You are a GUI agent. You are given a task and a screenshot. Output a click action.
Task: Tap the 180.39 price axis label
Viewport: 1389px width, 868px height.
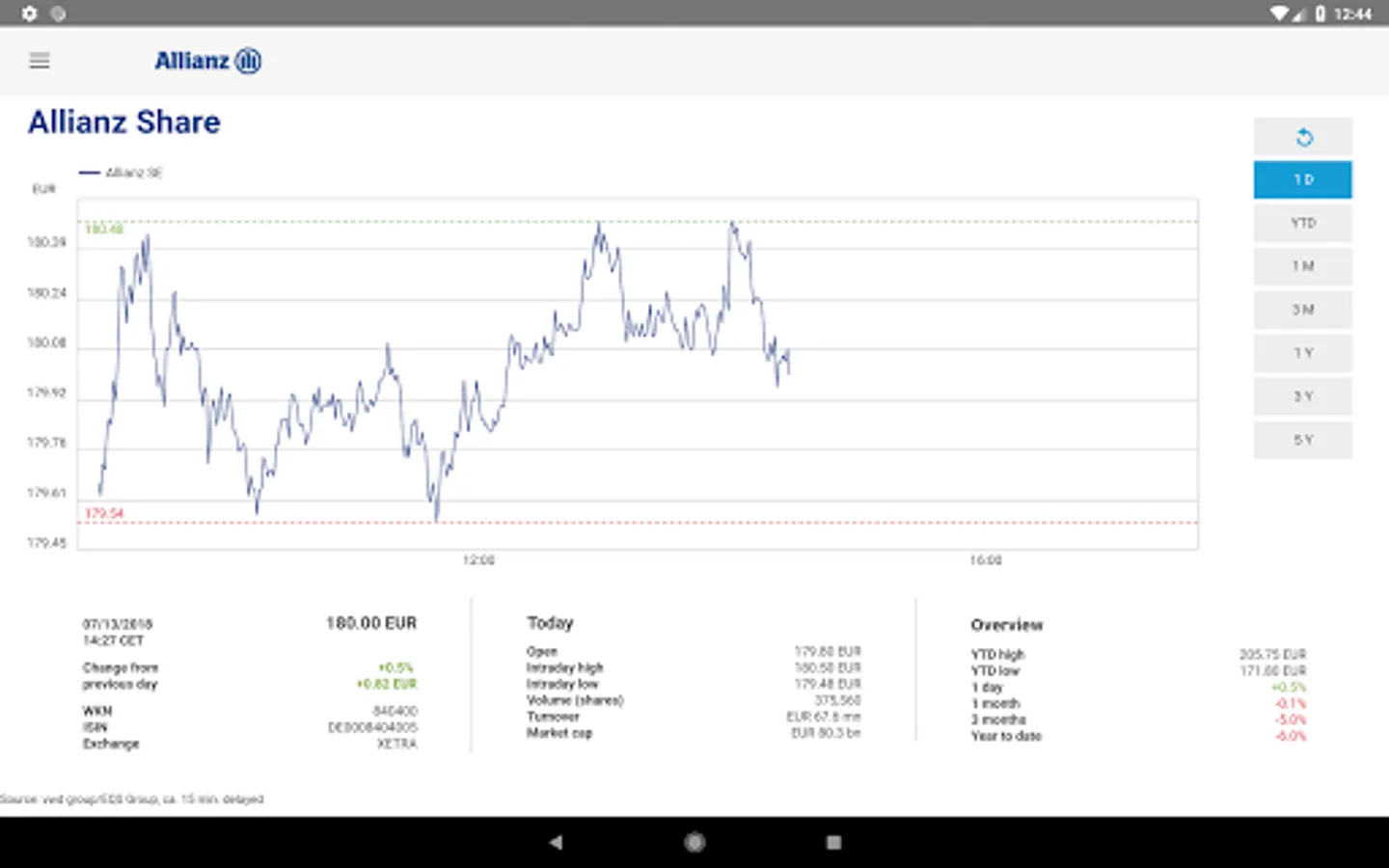(x=46, y=242)
